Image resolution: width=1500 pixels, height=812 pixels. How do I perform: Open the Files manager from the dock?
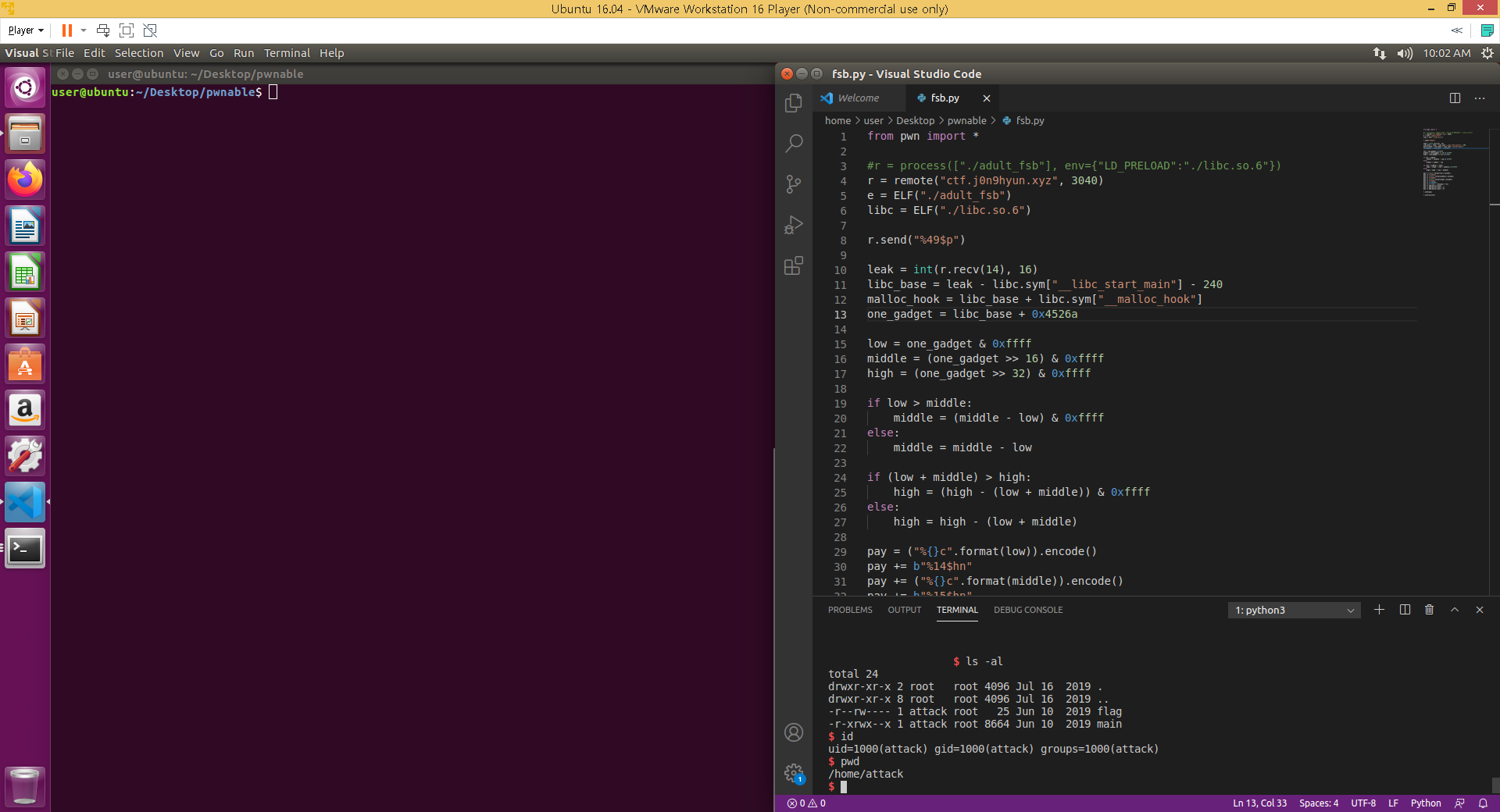[x=25, y=134]
